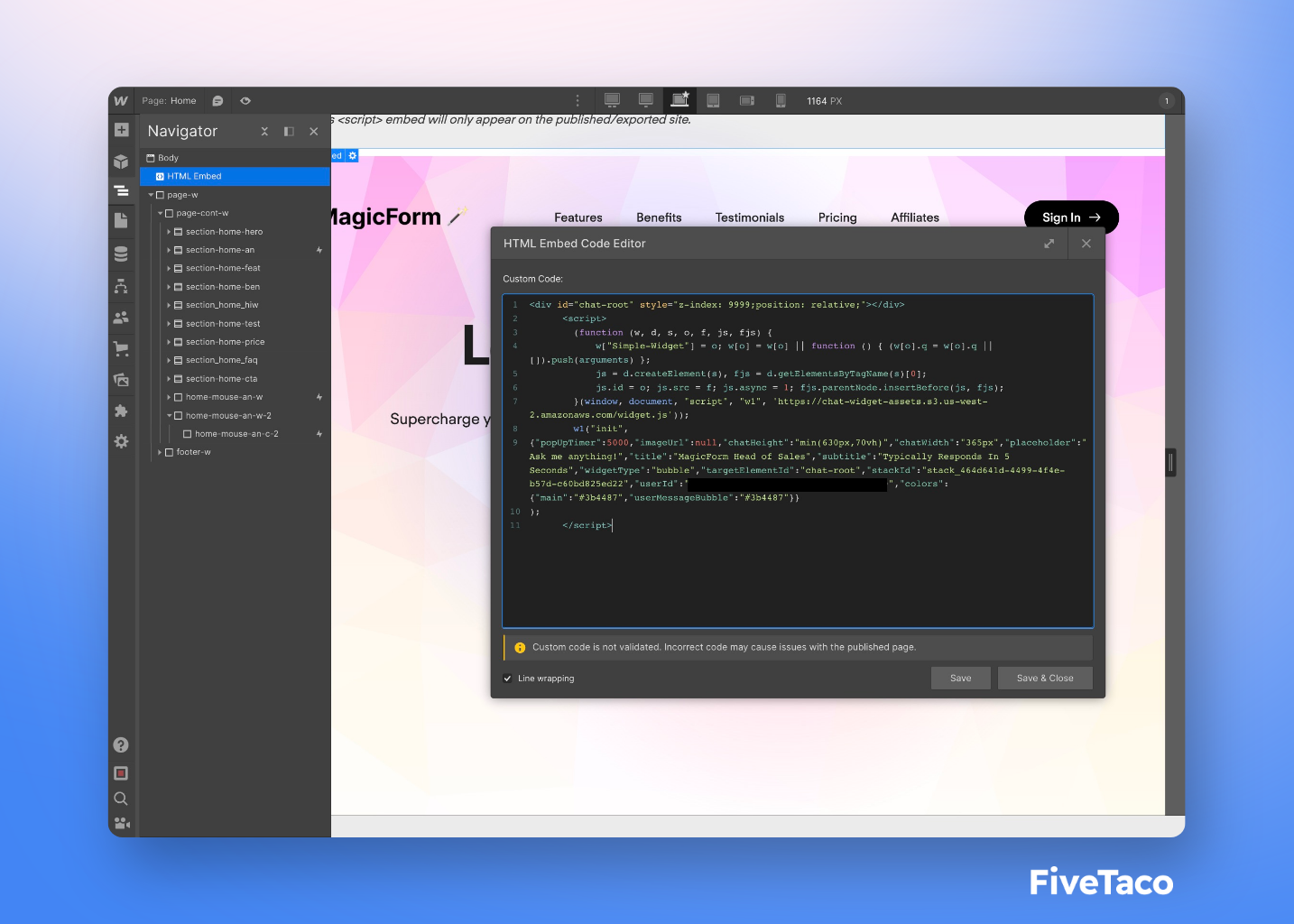Screen dimensions: 1294x924
Task: Select the starred base desktop breakpoint
Action: (x=680, y=100)
